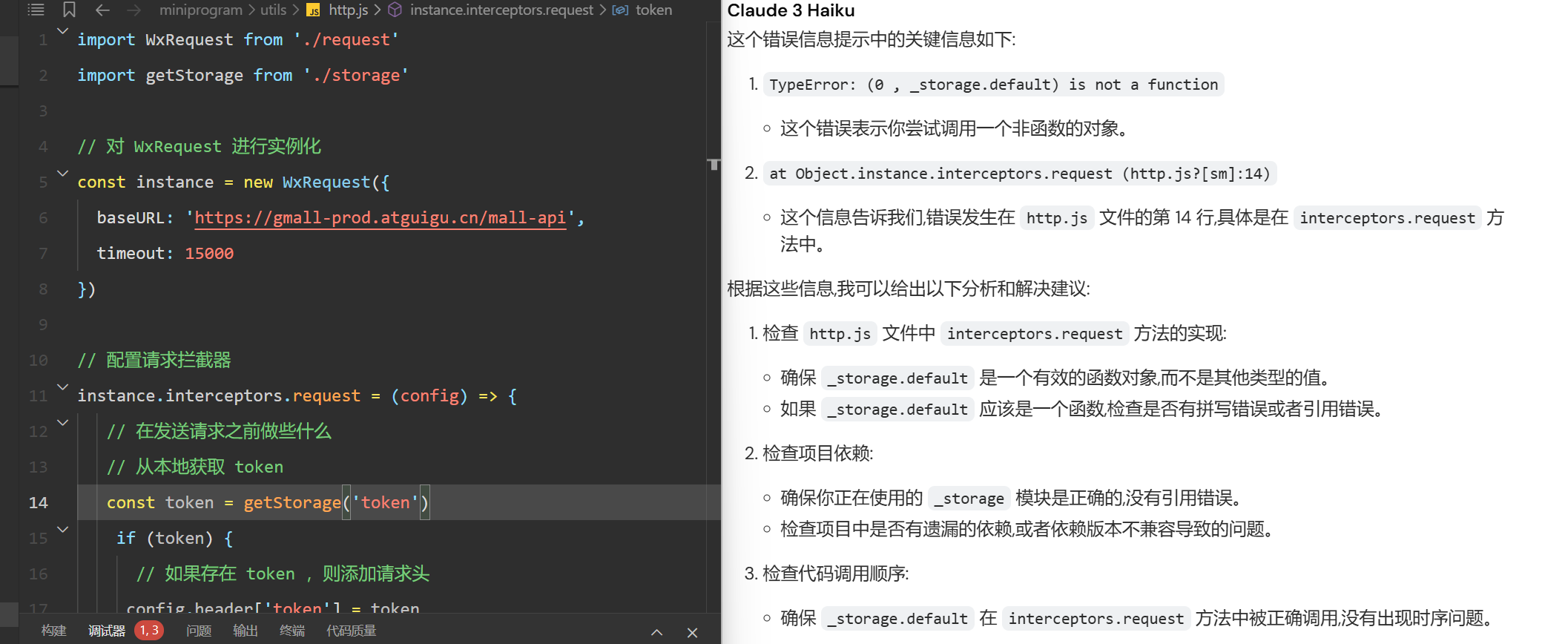
Task: Collapse the code fold at line 5
Action: tap(63, 174)
